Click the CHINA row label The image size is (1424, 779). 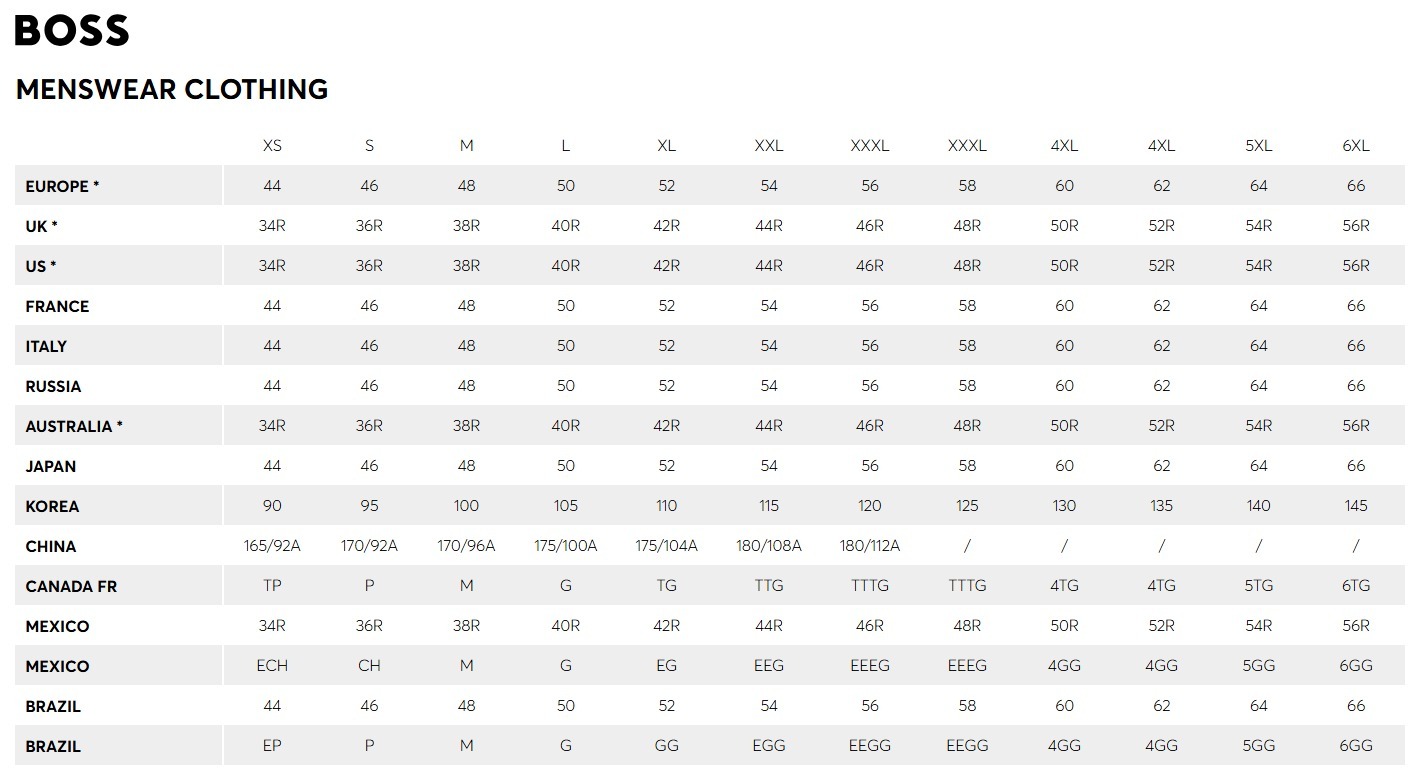click(x=51, y=546)
